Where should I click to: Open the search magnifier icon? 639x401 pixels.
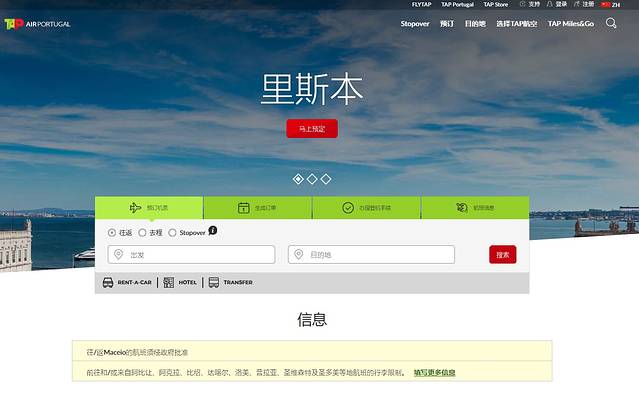click(611, 23)
